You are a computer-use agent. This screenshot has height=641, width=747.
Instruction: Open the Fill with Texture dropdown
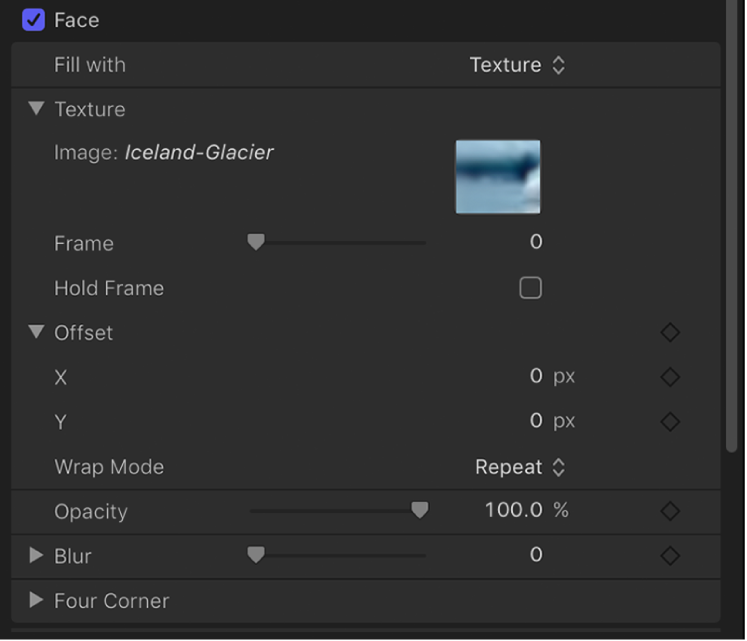click(517, 65)
